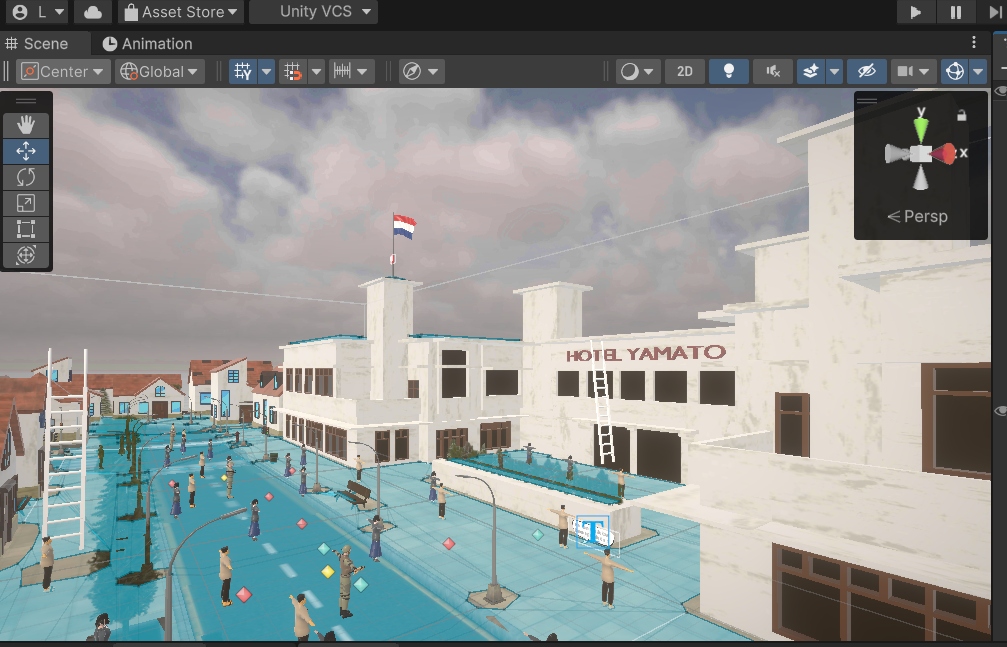The height and width of the screenshot is (647, 1007).
Task: Select the Transform tool
Action: tap(26, 255)
